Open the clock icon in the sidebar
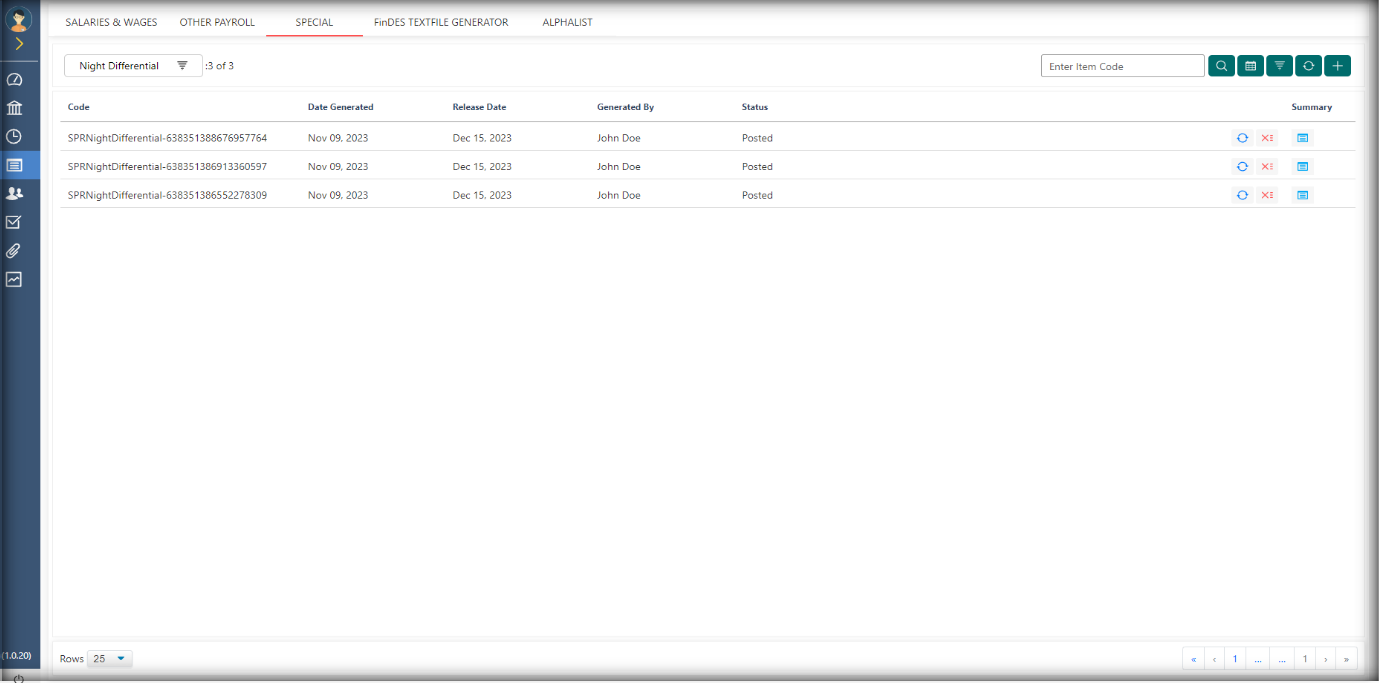Image resolution: width=1379 pixels, height=683 pixels. tap(14, 137)
